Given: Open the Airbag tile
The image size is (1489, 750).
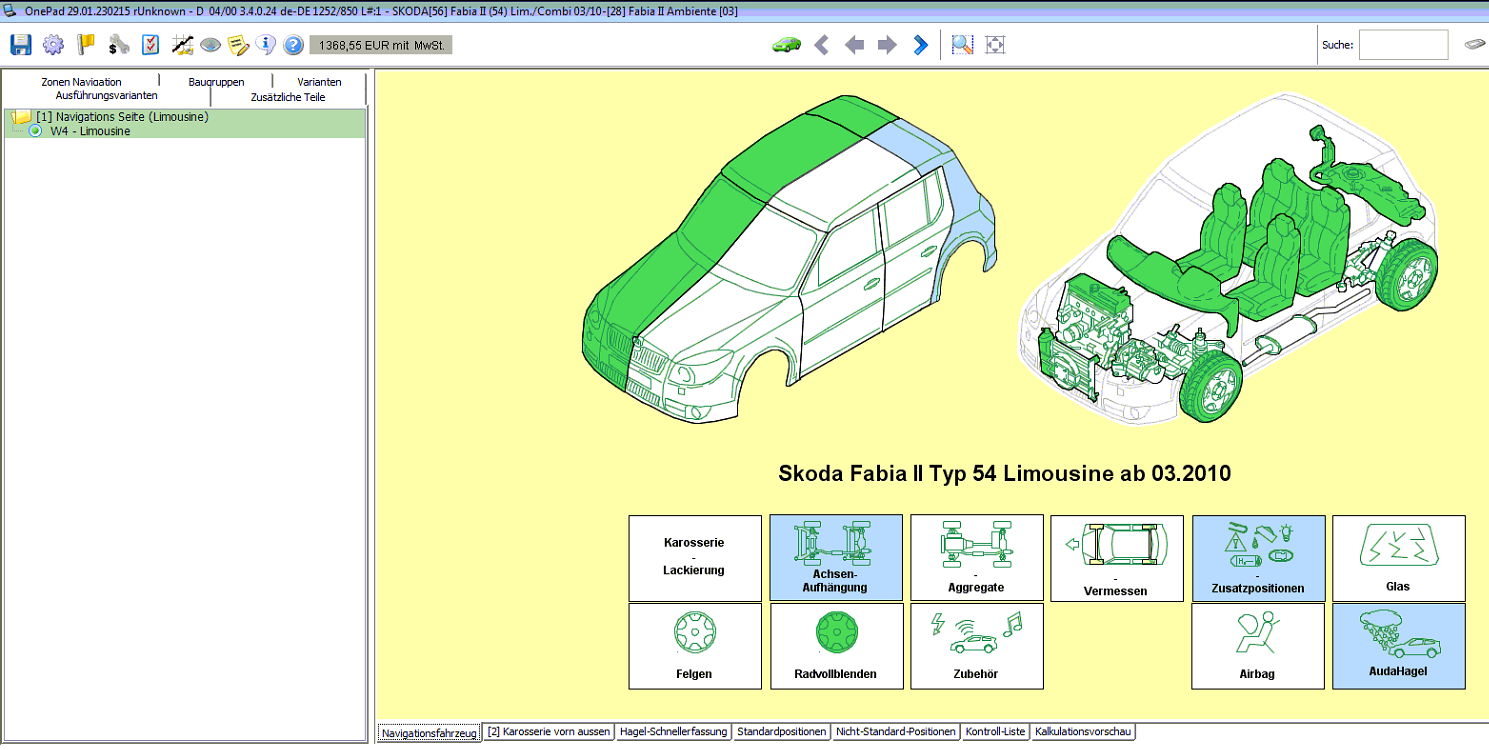Looking at the screenshot, I should [x=1258, y=646].
